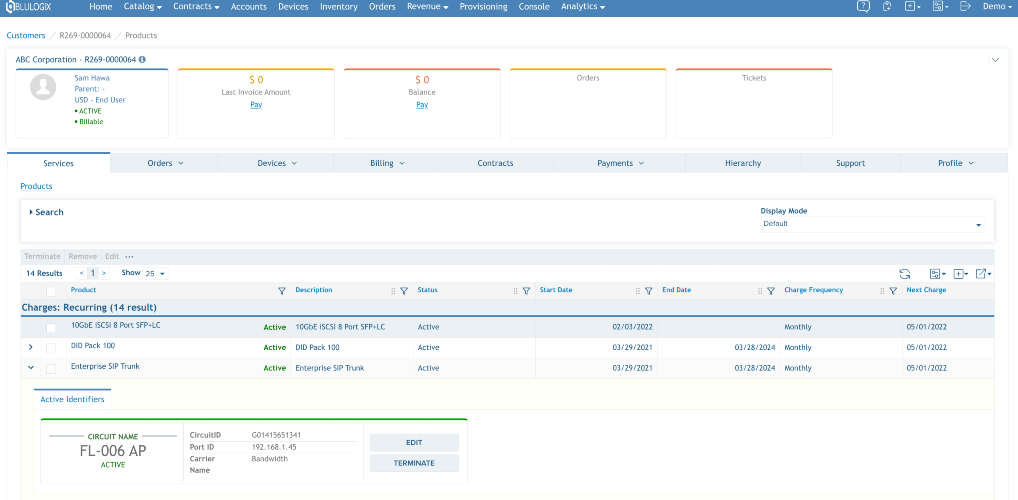Open the Demo user menu
Screen dimensions: 1018x500
click(997, 6)
